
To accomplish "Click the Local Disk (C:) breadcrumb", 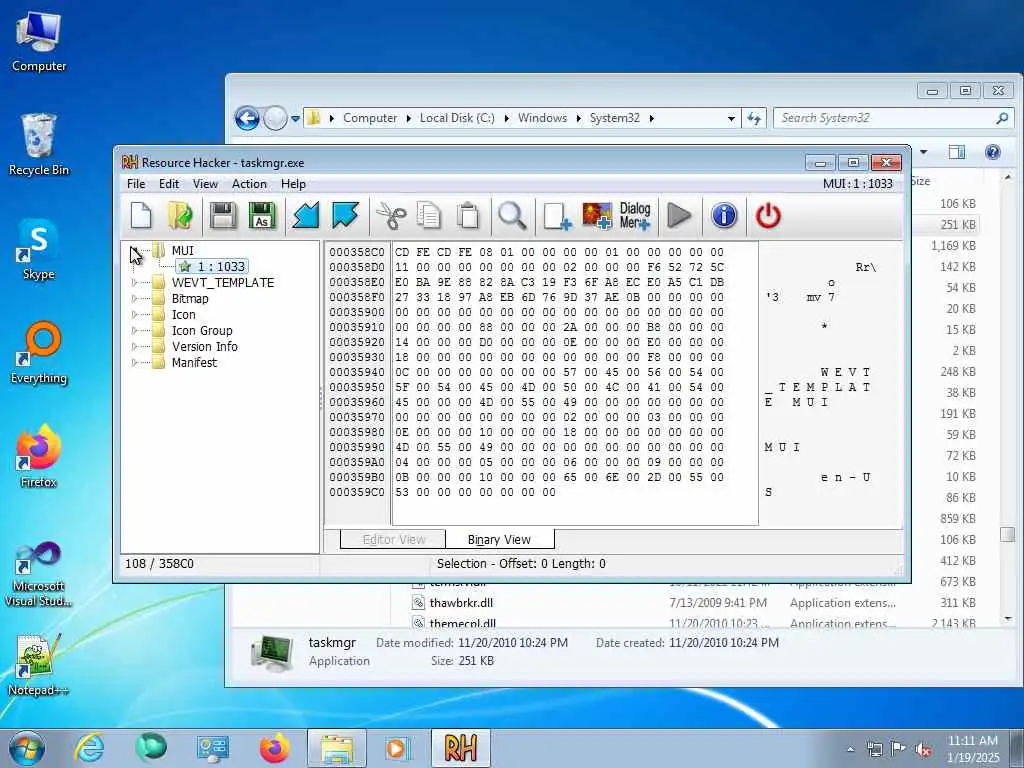I will point(456,118).
